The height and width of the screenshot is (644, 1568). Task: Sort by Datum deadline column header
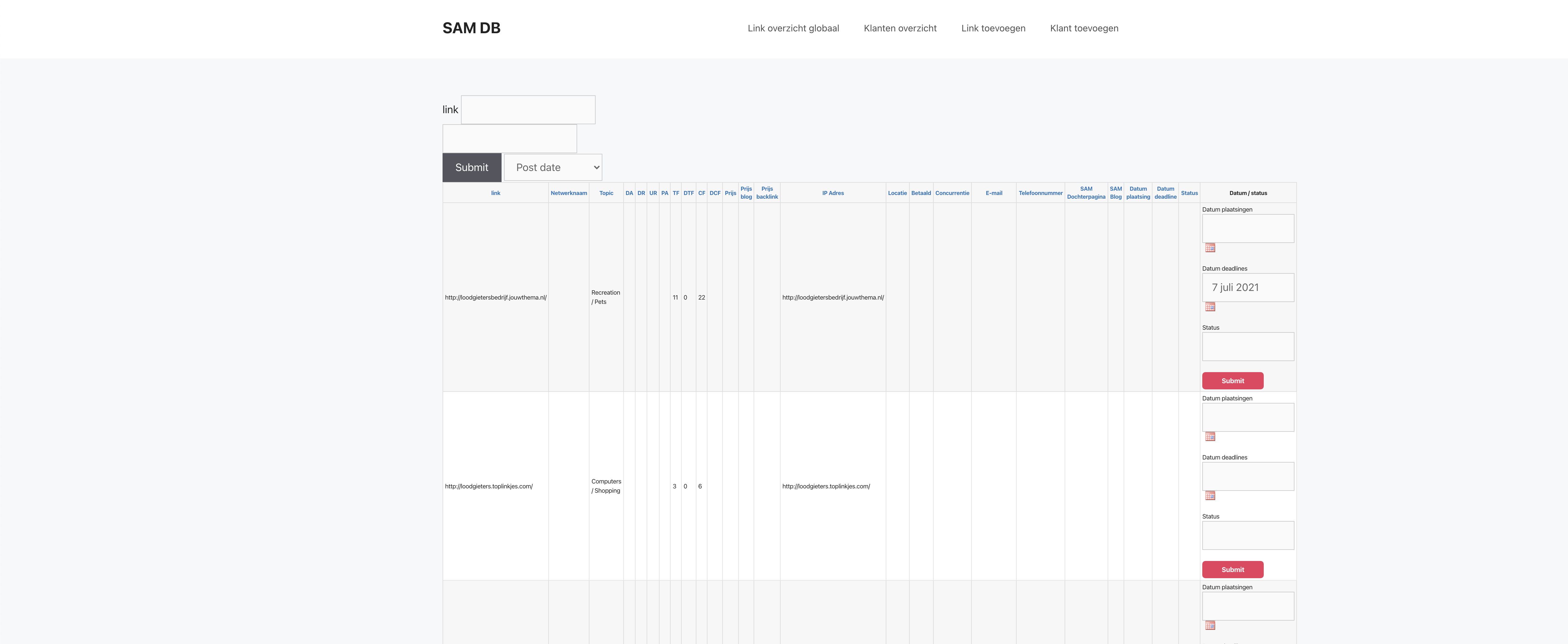tap(1165, 193)
